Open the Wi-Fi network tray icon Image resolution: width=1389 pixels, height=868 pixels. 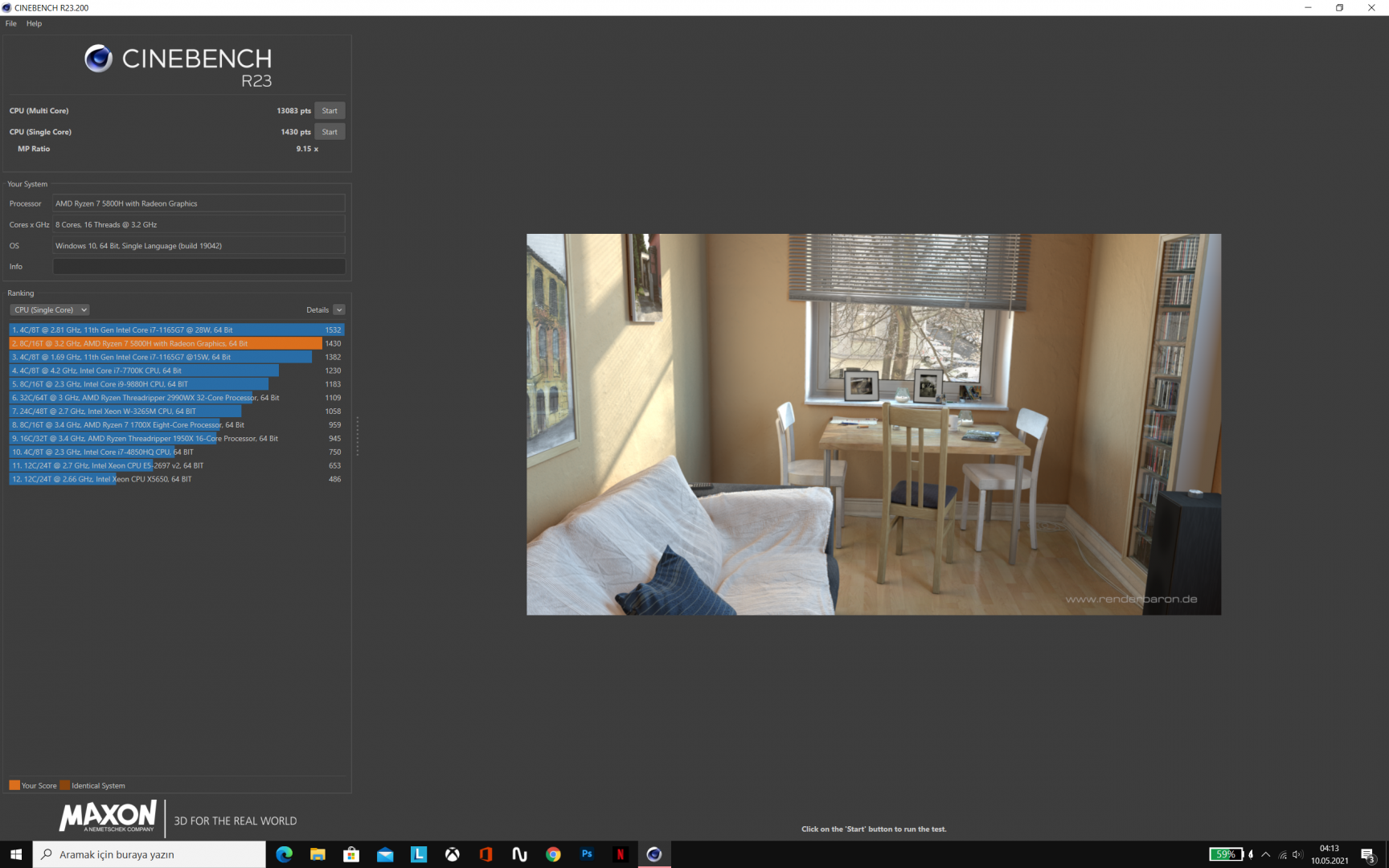(1283, 854)
